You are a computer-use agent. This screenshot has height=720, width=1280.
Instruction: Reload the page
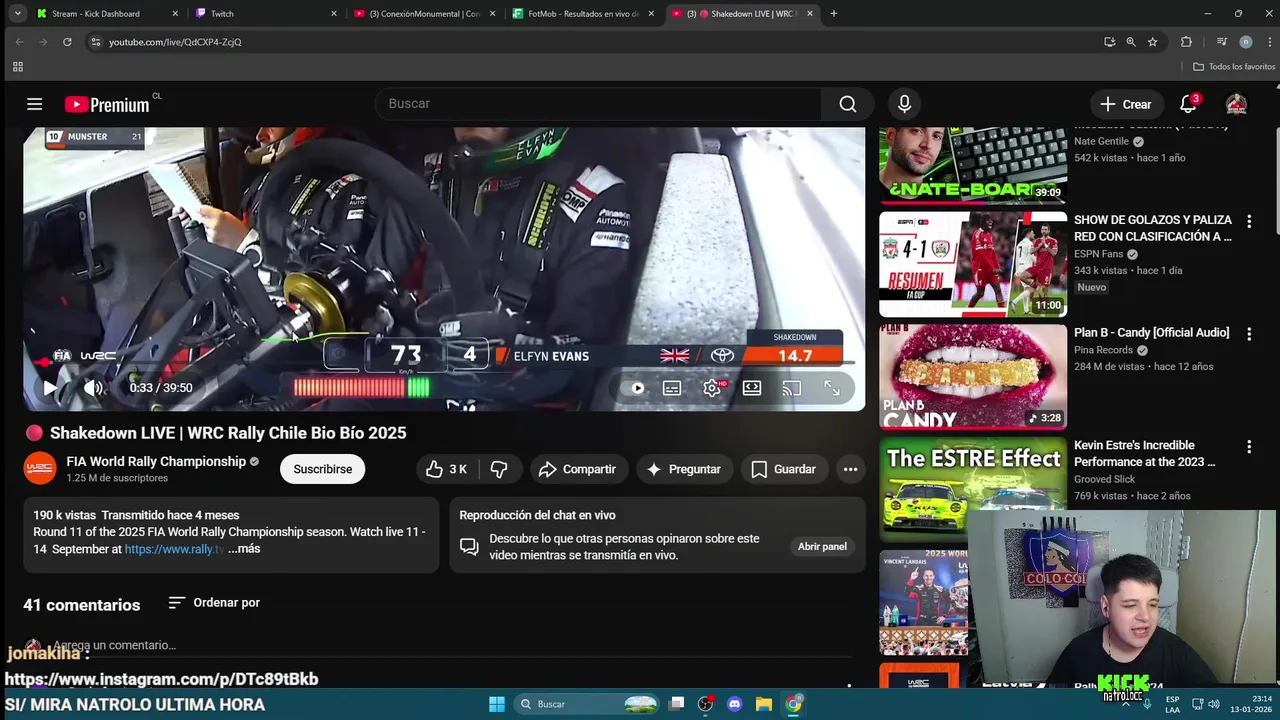coord(67,42)
